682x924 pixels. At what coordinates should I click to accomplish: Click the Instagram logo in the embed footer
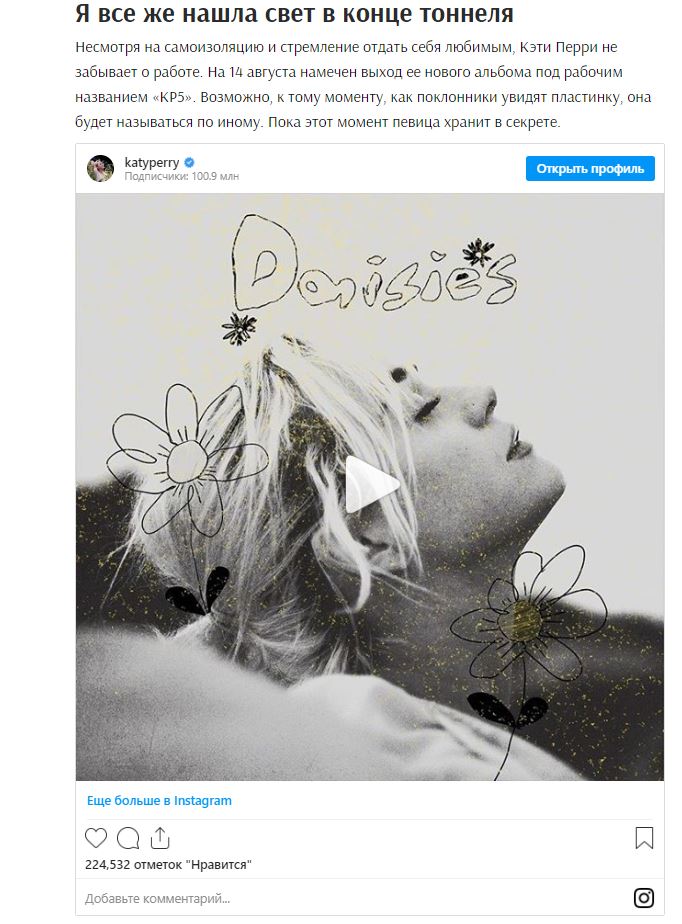644,897
